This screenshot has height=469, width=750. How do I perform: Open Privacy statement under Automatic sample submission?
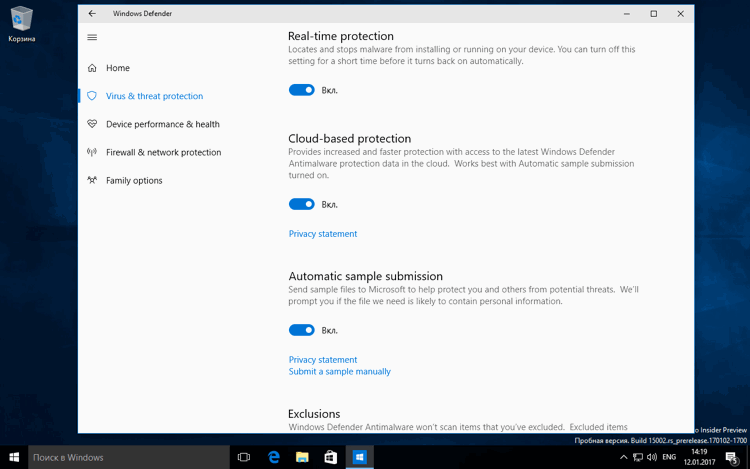(323, 360)
